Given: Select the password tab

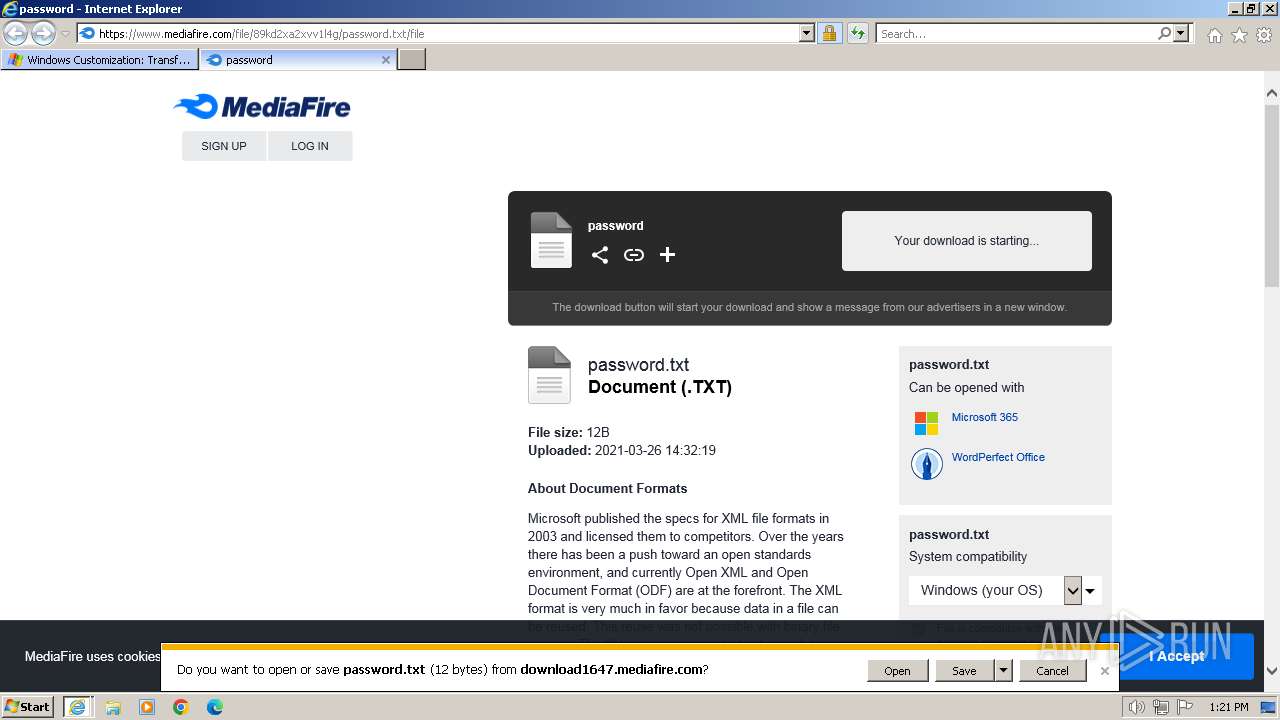Looking at the screenshot, I should (297, 60).
